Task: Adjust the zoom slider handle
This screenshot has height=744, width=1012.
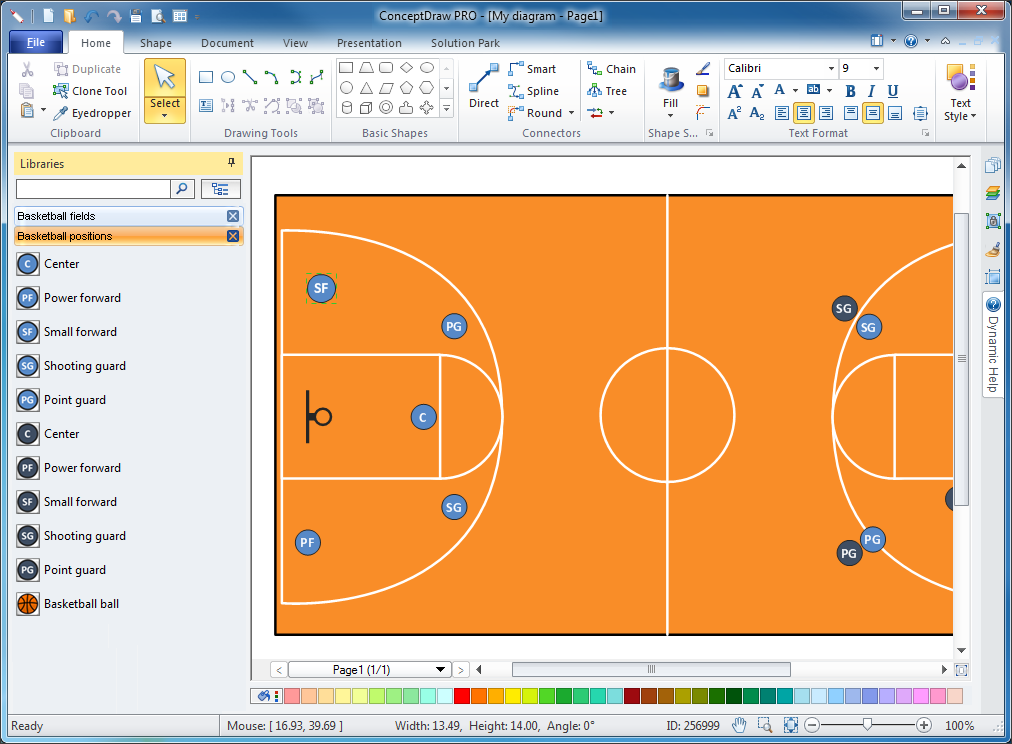Action: 867,725
